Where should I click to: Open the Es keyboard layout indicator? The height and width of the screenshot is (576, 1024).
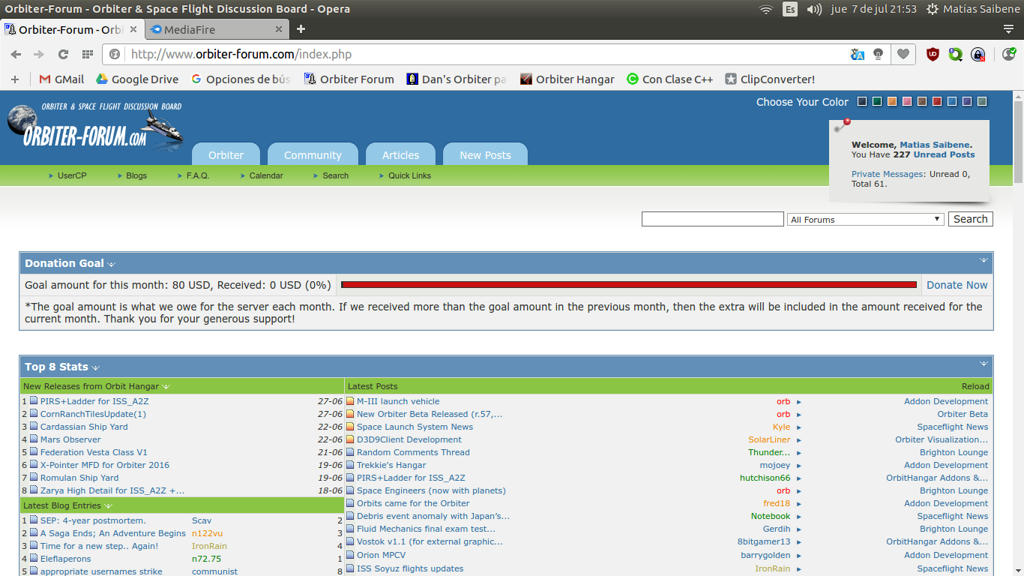point(790,9)
